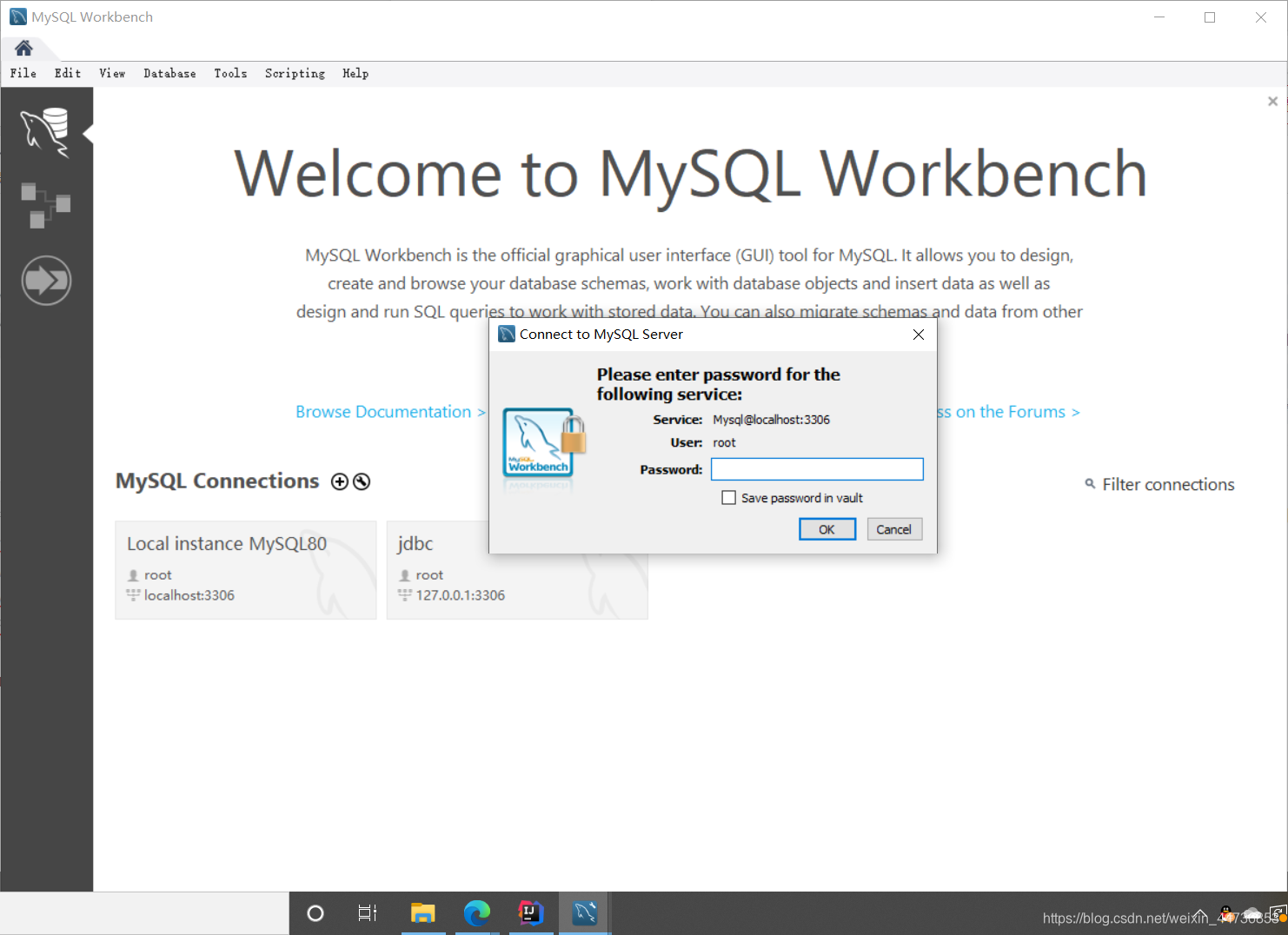Focus the Password input field

(x=817, y=469)
